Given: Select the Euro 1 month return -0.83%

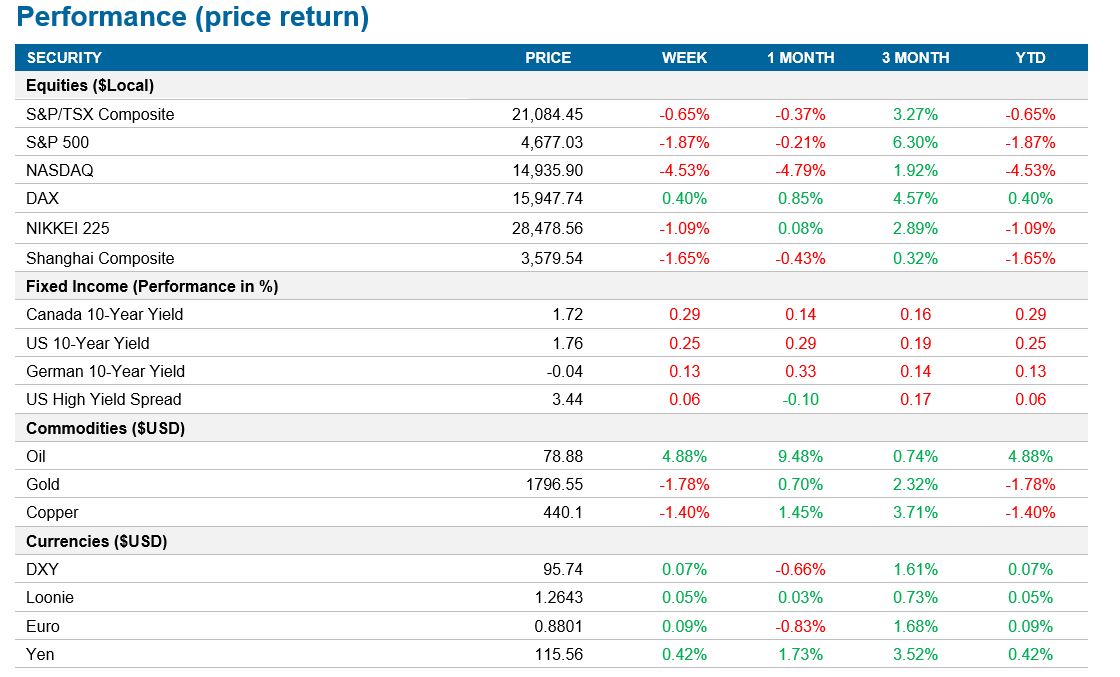Looking at the screenshot, I should 801,626.
